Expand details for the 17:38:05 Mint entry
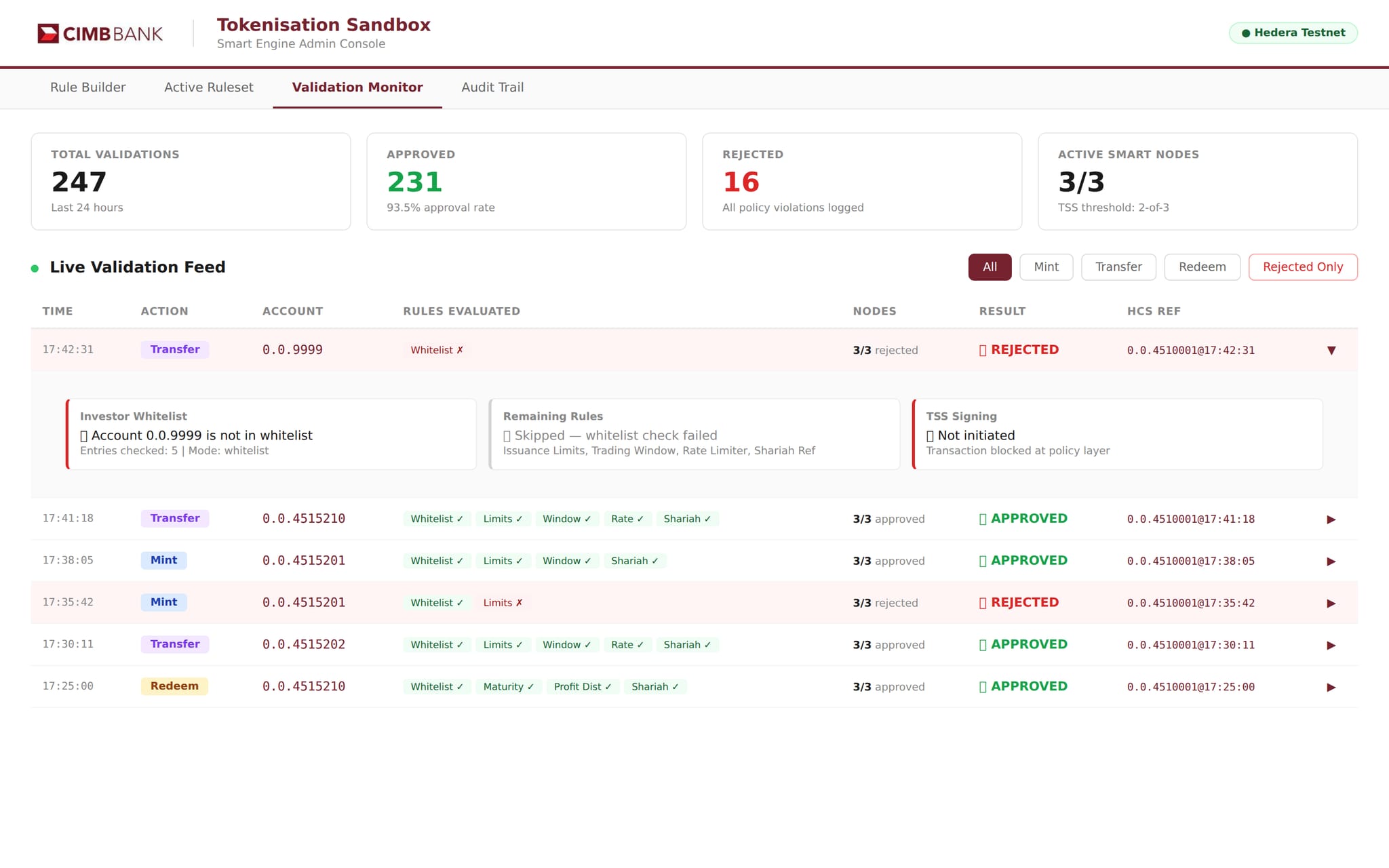Viewport: 1389px width, 868px height. pos(1331,561)
